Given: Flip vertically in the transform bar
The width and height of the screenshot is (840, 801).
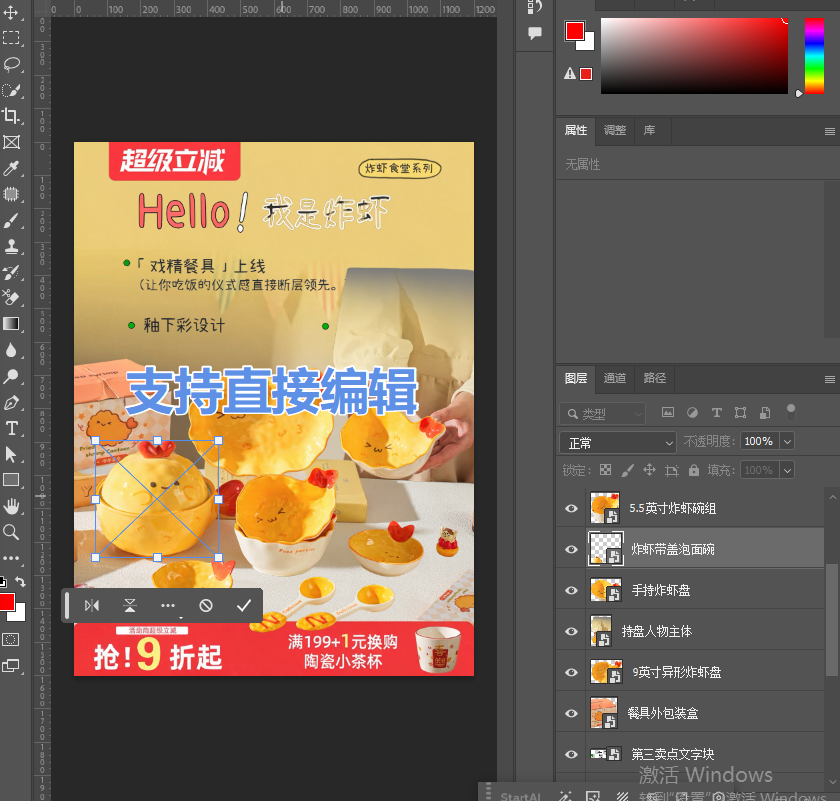Looking at the screenshot, I should click(x=130, y=605).
